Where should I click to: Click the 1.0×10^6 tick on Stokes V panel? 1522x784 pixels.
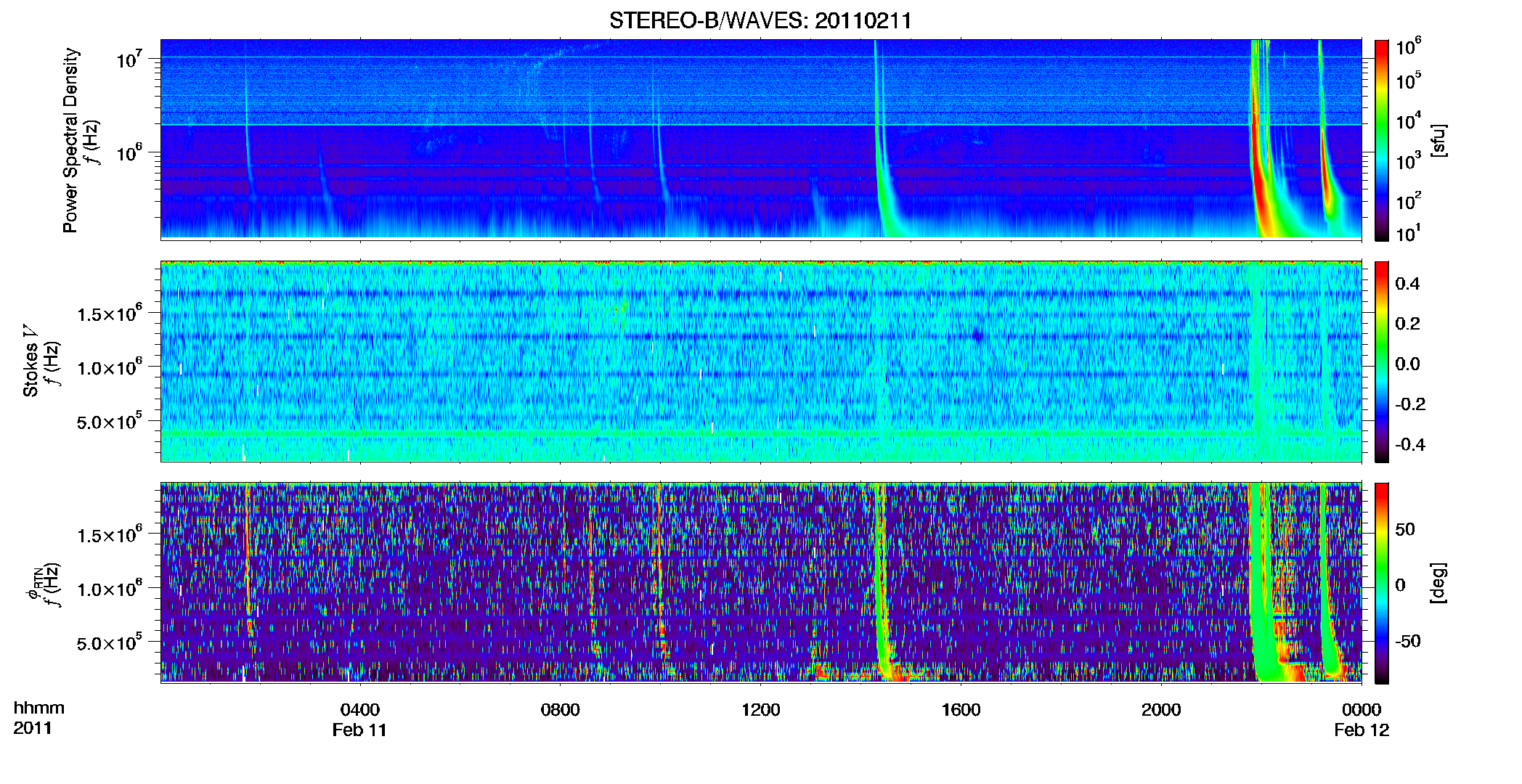(x=109, y=367)
